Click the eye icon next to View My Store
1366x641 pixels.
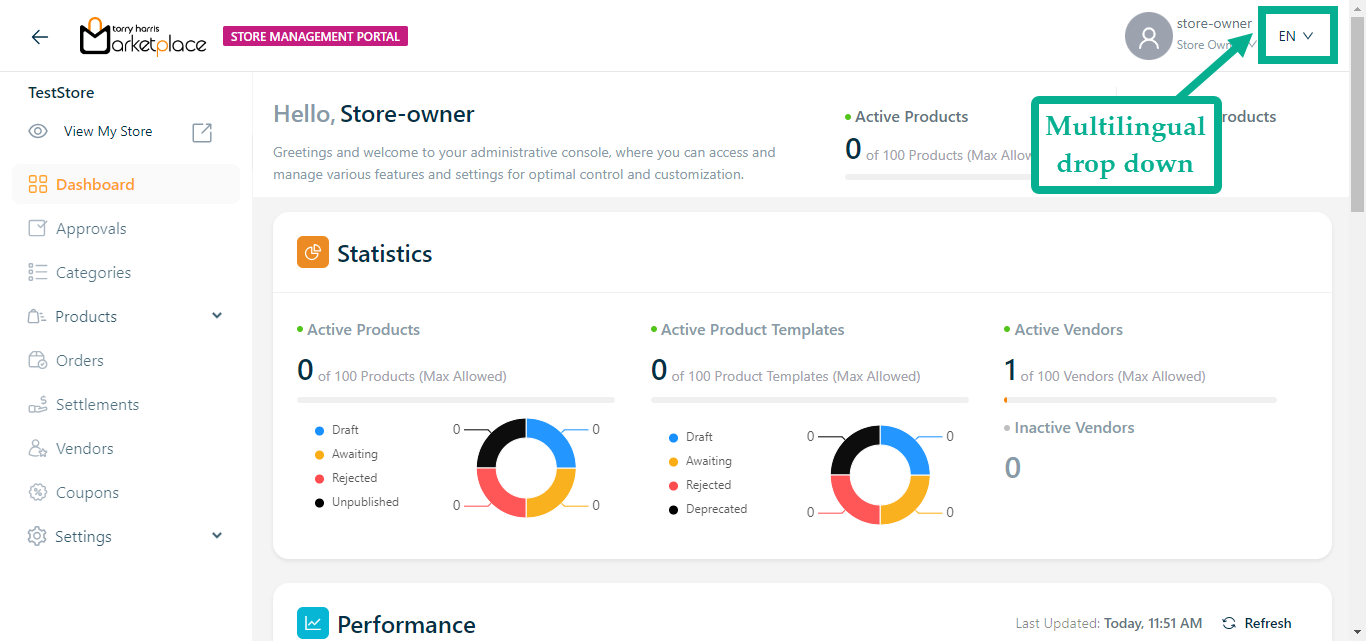[38, 132]
